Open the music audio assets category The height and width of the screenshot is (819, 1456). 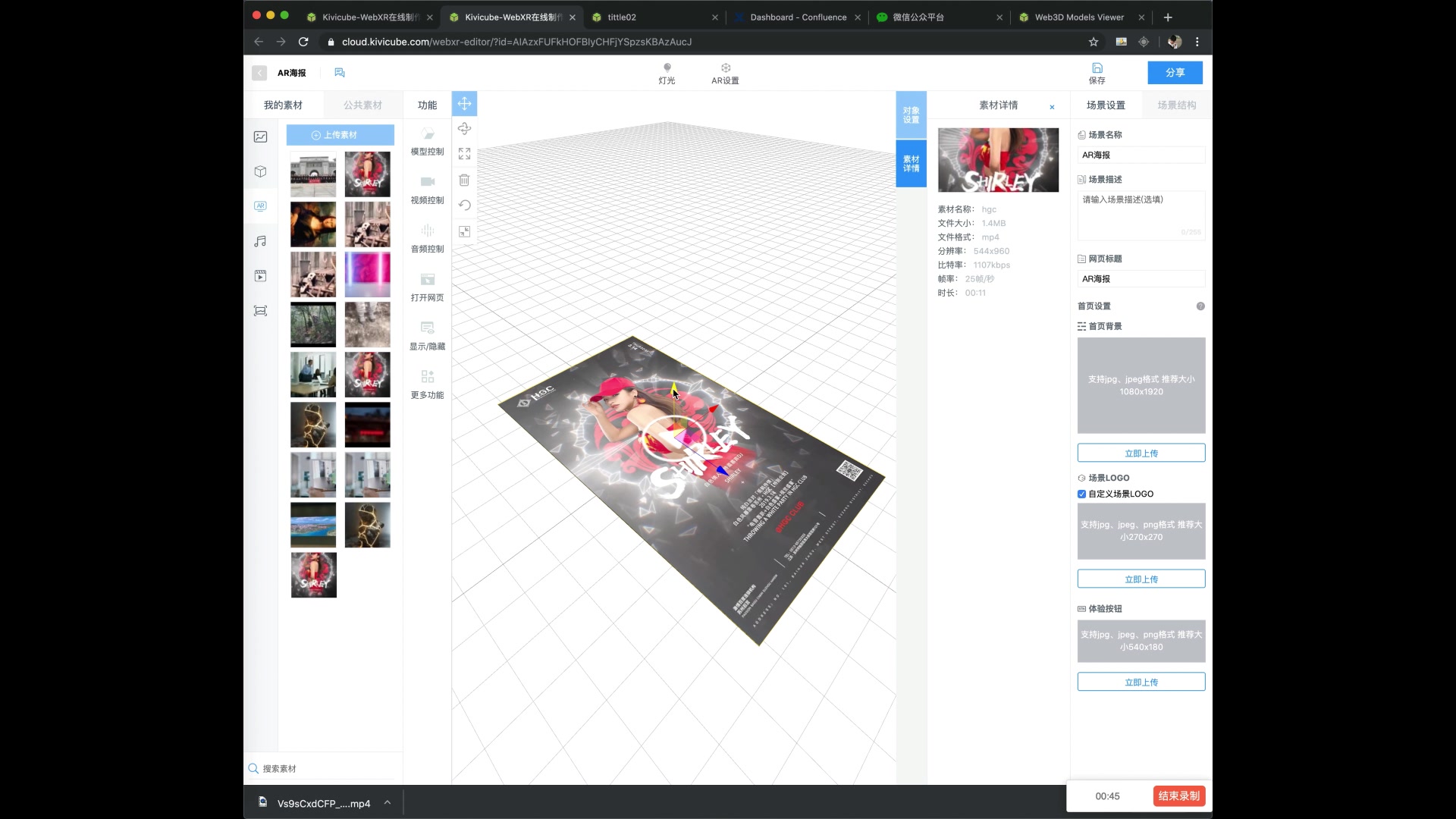260,241
